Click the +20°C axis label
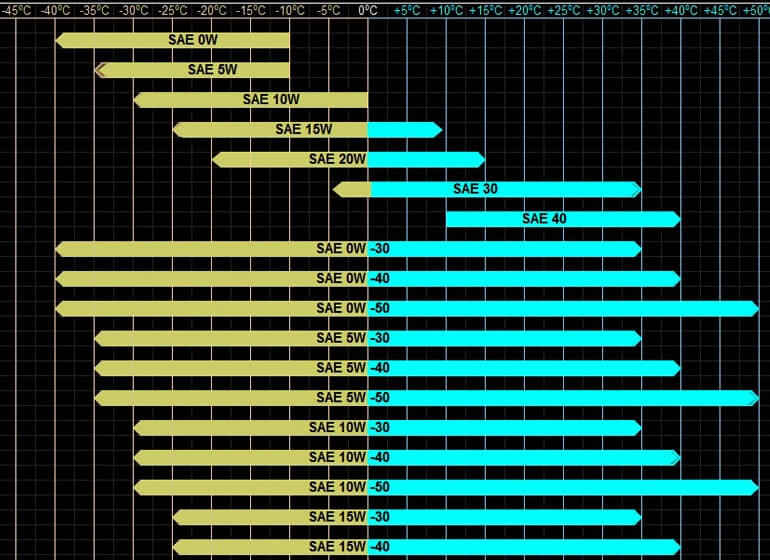The height and width of the screenshot is (560, 770). 524,10
